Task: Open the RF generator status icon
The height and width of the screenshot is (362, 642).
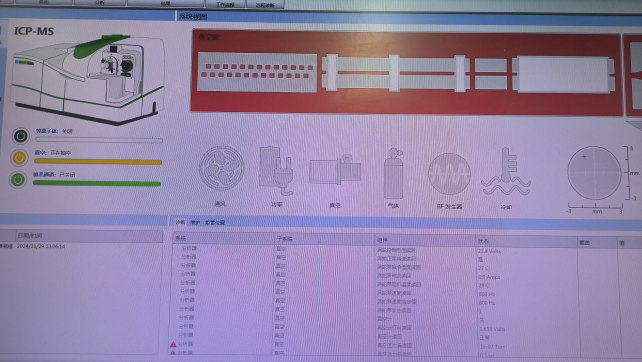Action: coord(449,174)
